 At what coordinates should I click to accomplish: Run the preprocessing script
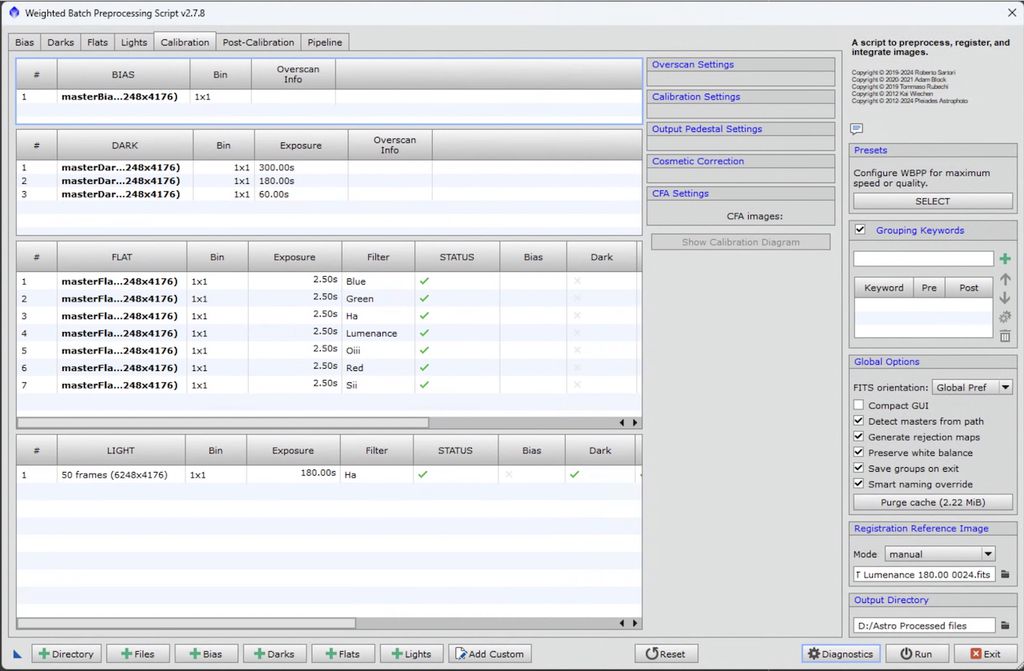(x=916, y=654)
